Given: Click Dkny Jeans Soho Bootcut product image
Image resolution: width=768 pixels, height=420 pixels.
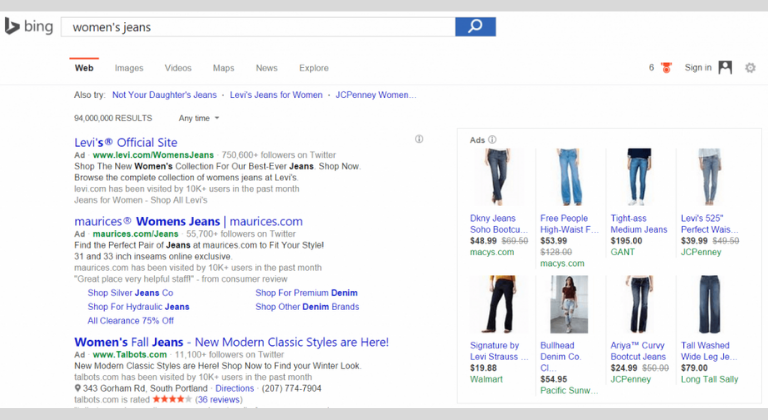Looking at the screenshot, I should pos(498,177).
